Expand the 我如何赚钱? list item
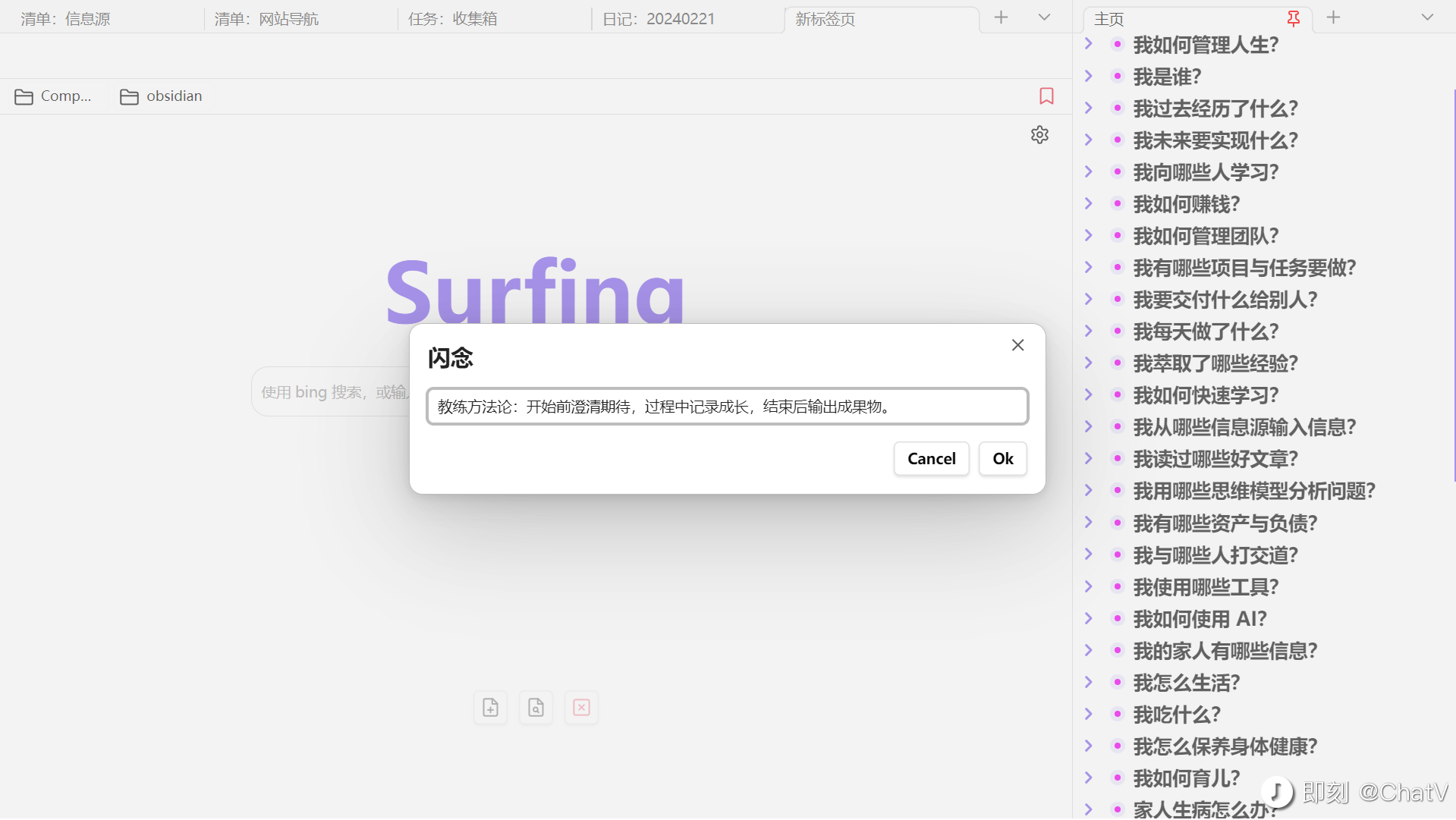 coord(1089,203)
